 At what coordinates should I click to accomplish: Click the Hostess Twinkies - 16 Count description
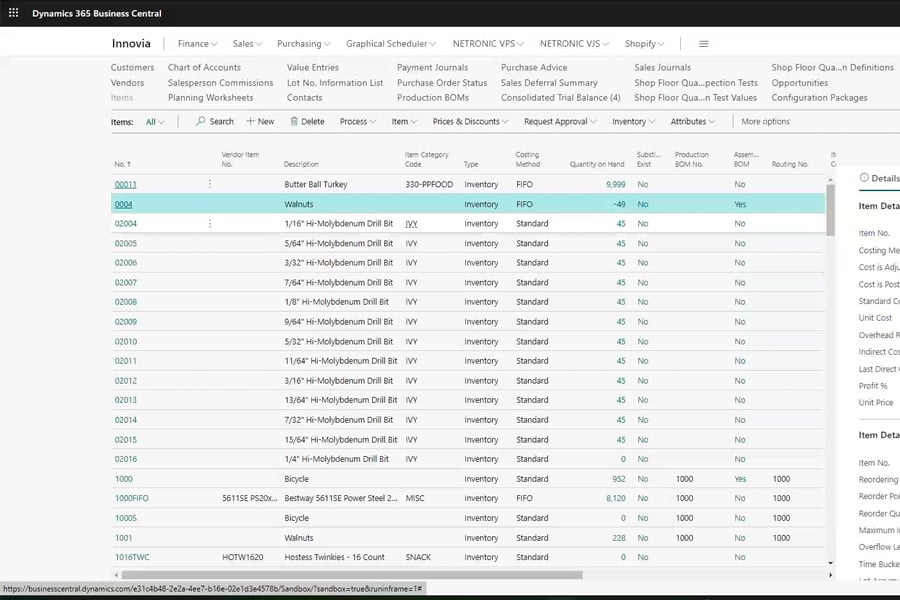tap(335, 557)
